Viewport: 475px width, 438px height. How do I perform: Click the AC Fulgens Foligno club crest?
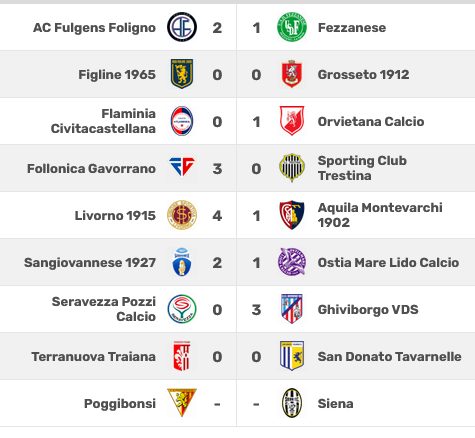pos(182,27)
